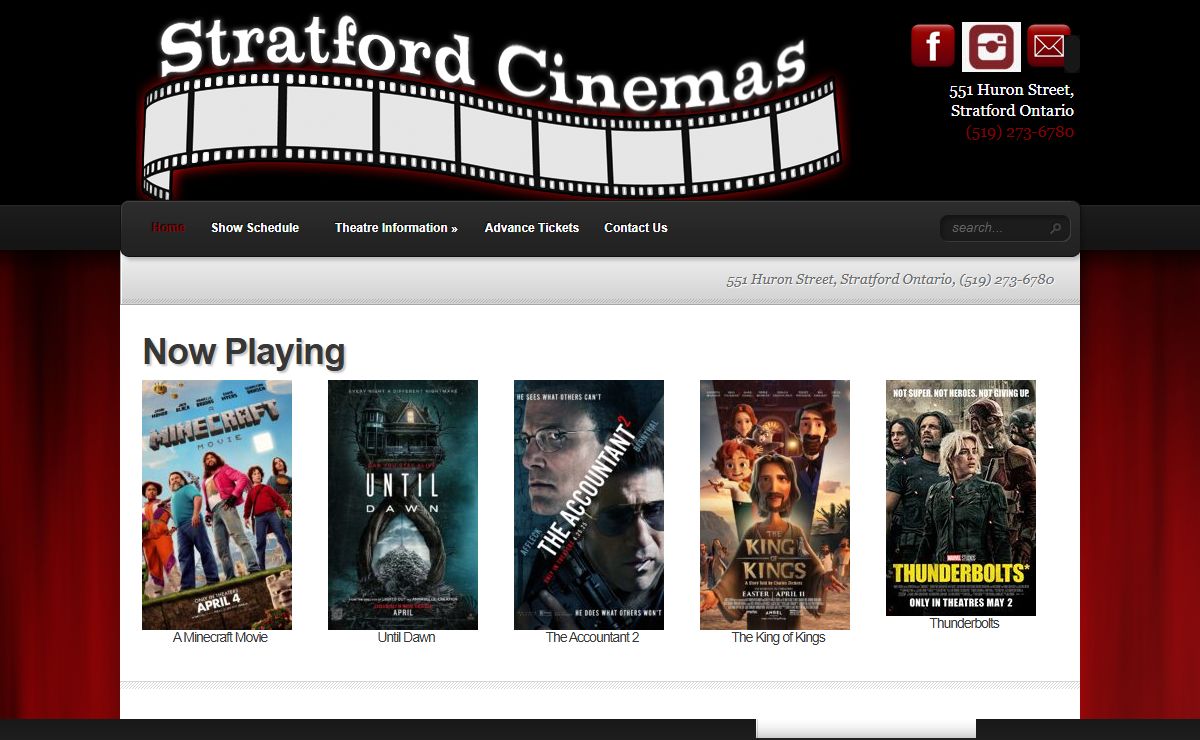The height and width of the screenshot is (740, 1200).
Task: Click the Until Dawn title link
Action: 406,637
